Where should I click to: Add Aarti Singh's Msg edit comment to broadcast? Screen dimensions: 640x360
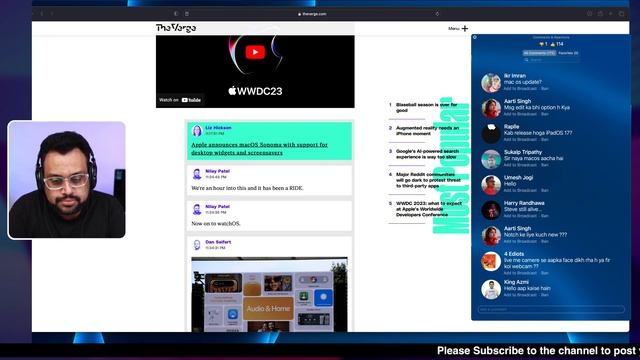click(x=520, y=114)
